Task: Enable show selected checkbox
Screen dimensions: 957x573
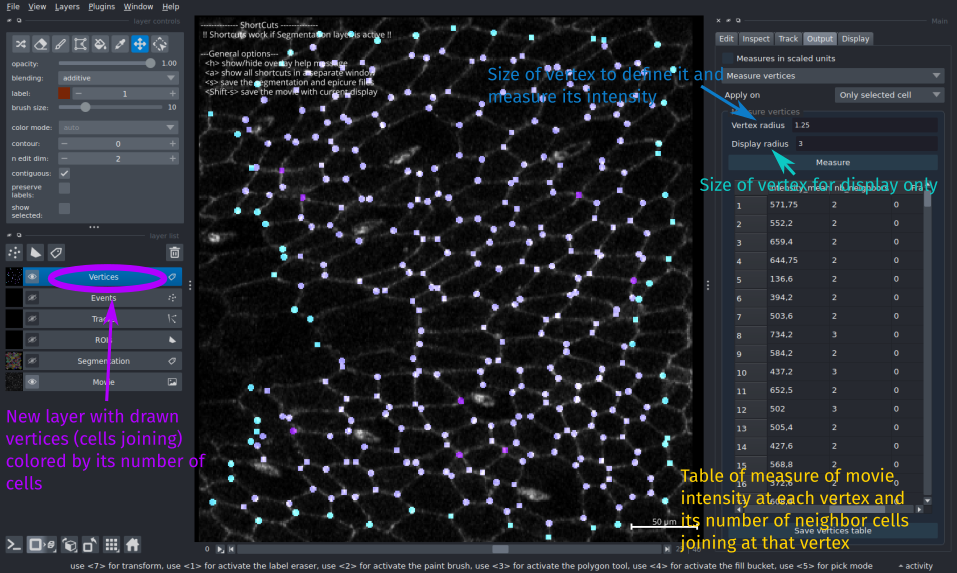Action: pos(64,209)
